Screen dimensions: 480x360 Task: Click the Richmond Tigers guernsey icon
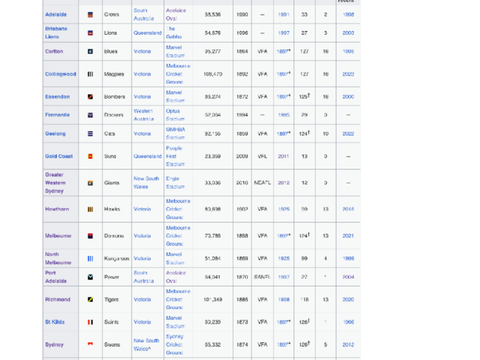click(90, 299)
